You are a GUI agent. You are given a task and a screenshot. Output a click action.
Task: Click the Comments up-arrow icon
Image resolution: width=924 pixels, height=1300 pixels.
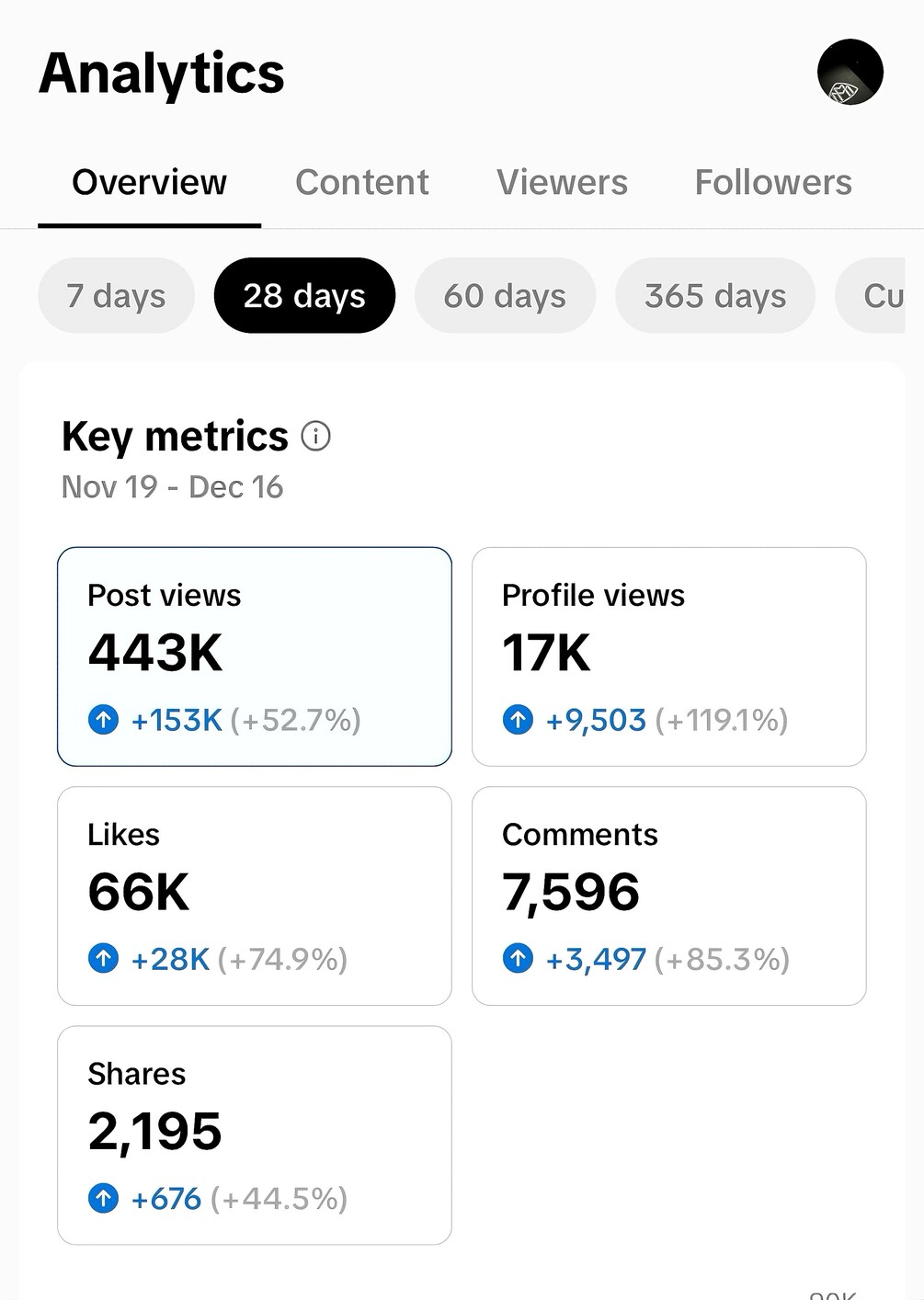(518, 959)
